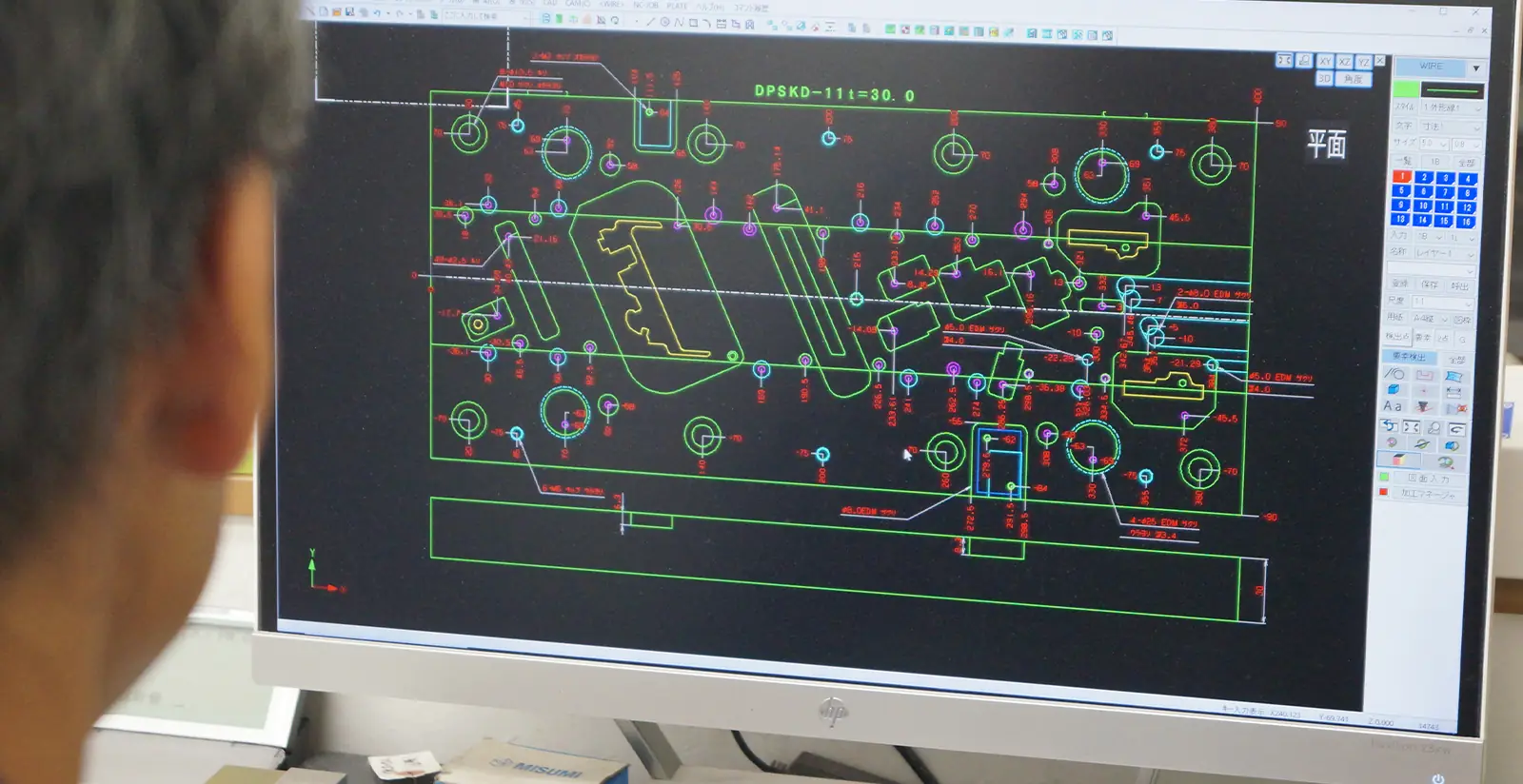Click the New file icon in top toolbar
Screen dimensions: 1523x784
(324, 12)
